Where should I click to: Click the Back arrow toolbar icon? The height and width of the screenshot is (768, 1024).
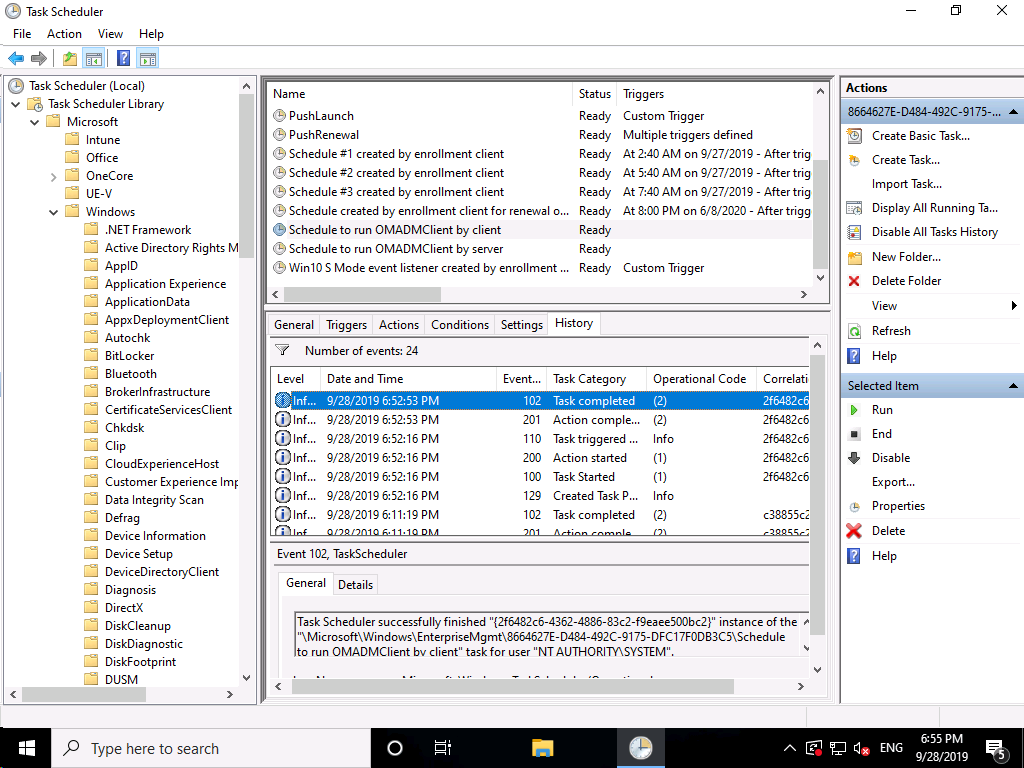[x=16, y=58]
